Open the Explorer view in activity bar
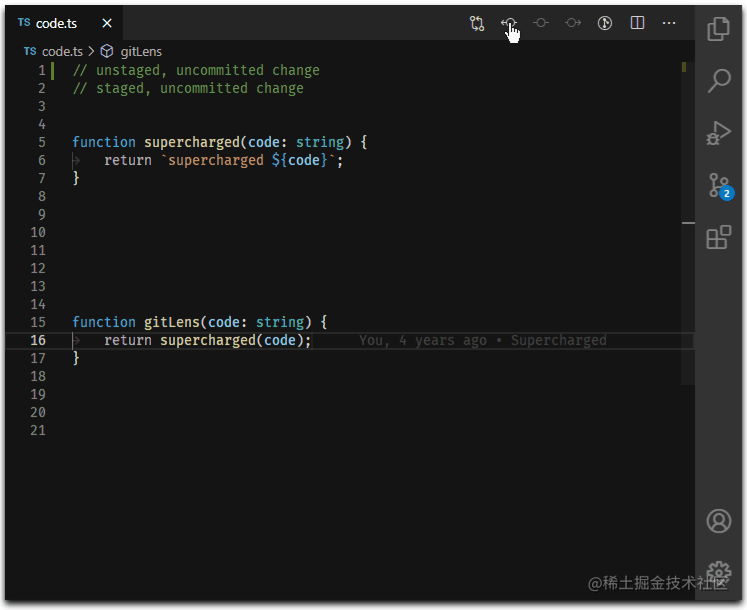This screenshot has height=610, width=747. [x=718, y=30]
